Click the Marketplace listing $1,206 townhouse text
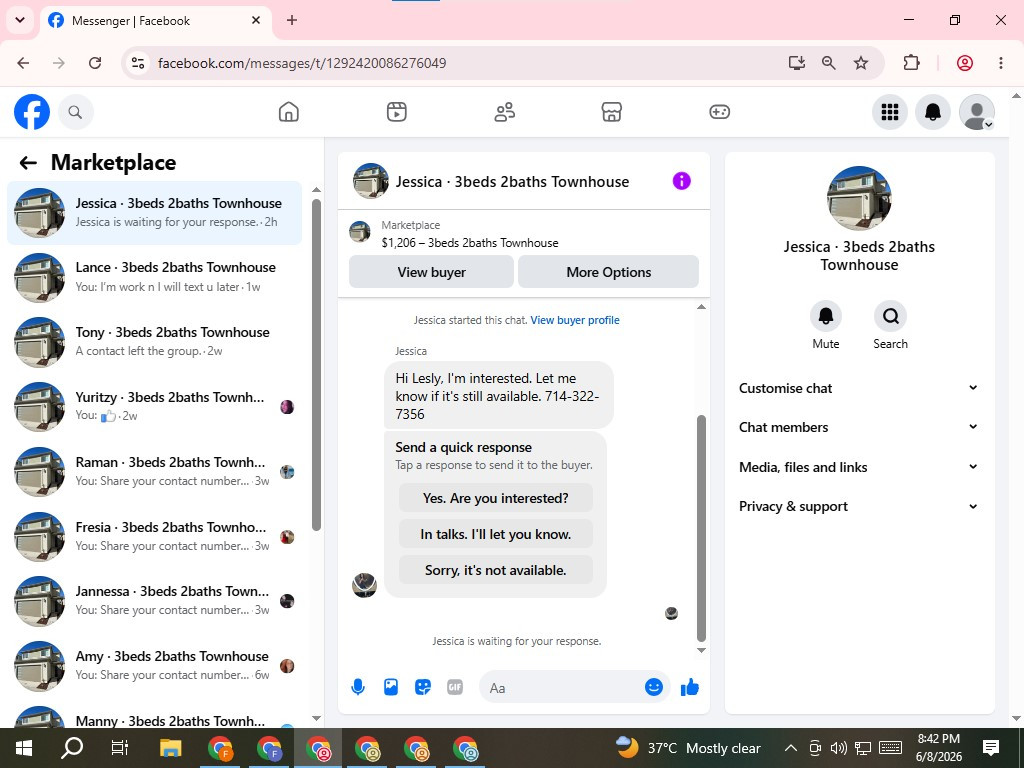1024x768 pixels. (470, 243)
